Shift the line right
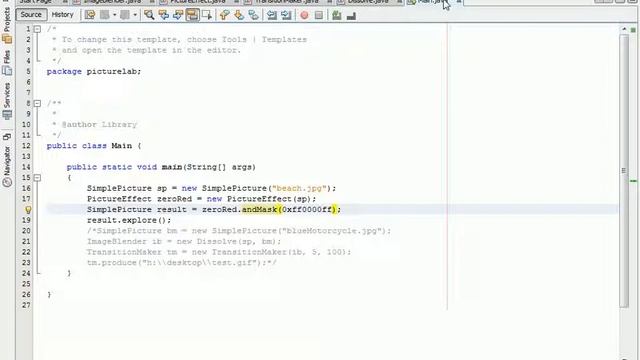The height and width of the screenshot is (360, 640). [x=286, y=15]
